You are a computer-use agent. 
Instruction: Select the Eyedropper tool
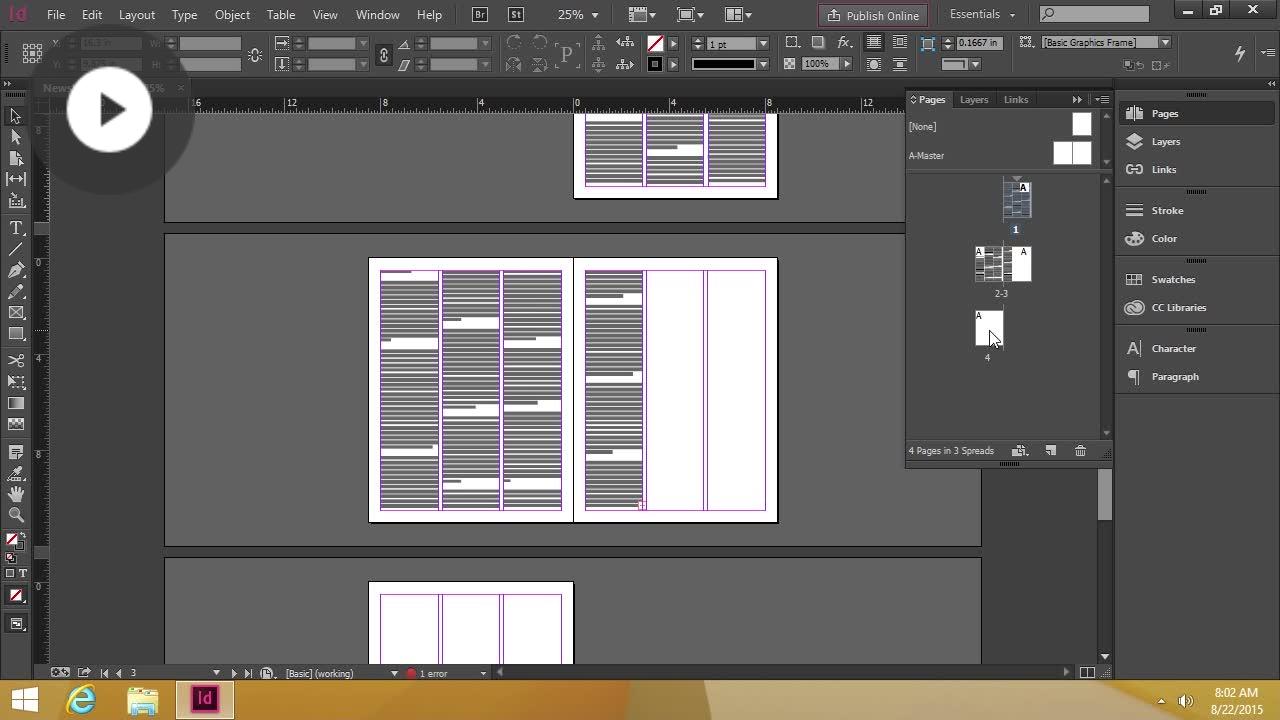tap(16, 473)
